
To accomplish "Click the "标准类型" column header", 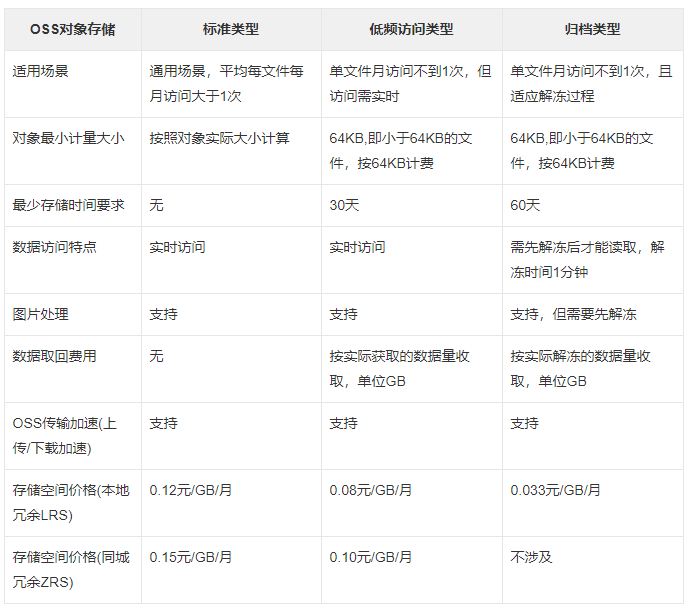I will 231,30.
